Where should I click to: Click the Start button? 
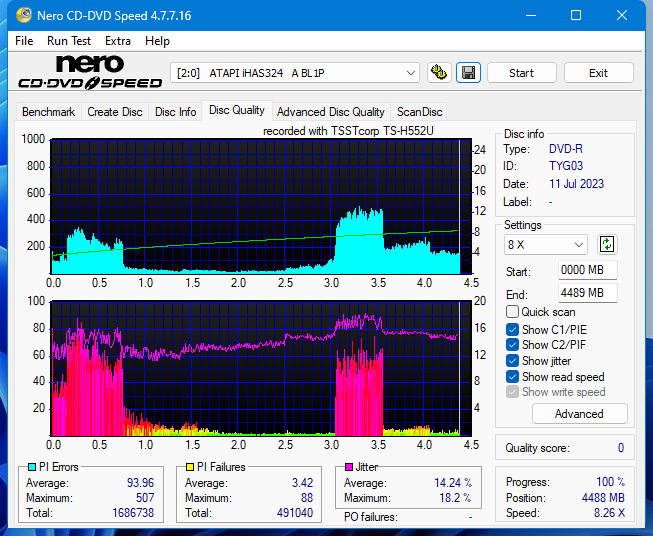[x=521, y=73]
